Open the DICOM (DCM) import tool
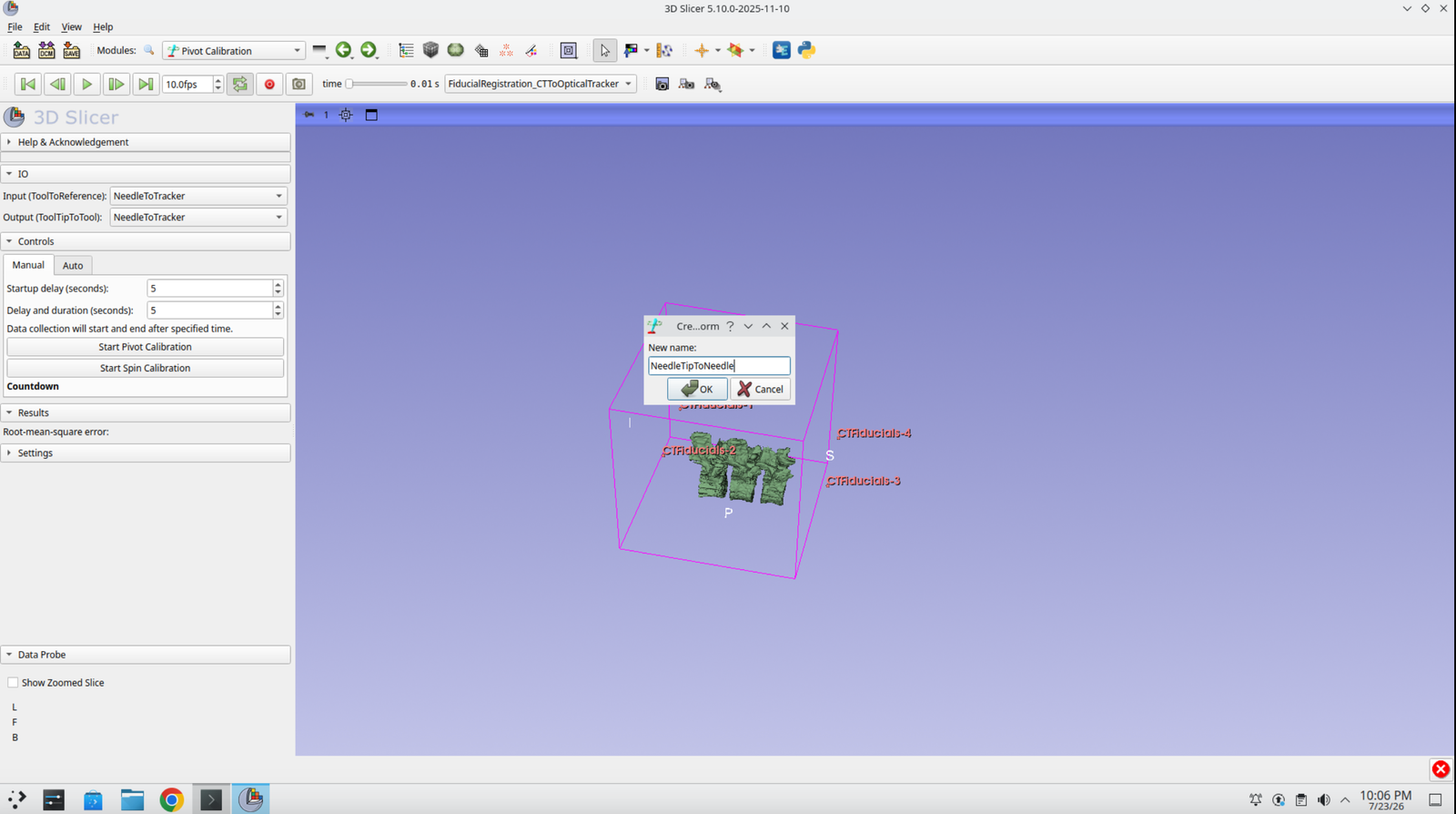The image size is (1456, 814). click(46, 51)
